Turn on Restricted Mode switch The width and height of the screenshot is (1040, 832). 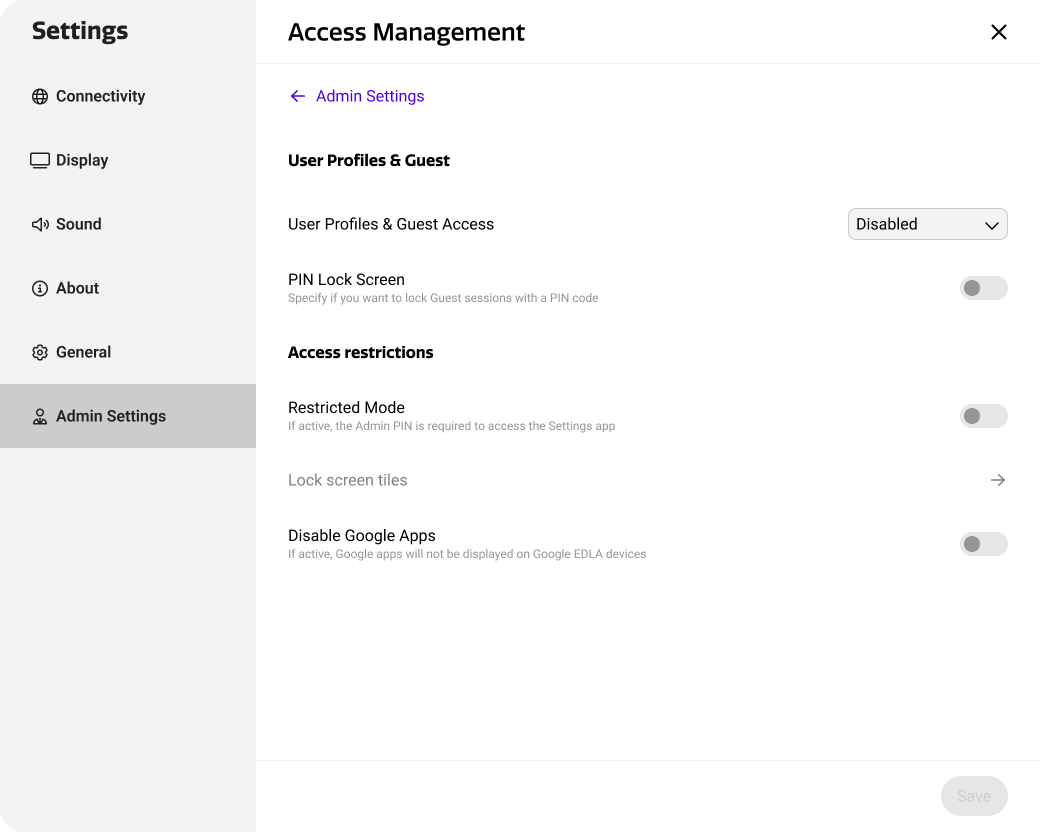(983, 417)
